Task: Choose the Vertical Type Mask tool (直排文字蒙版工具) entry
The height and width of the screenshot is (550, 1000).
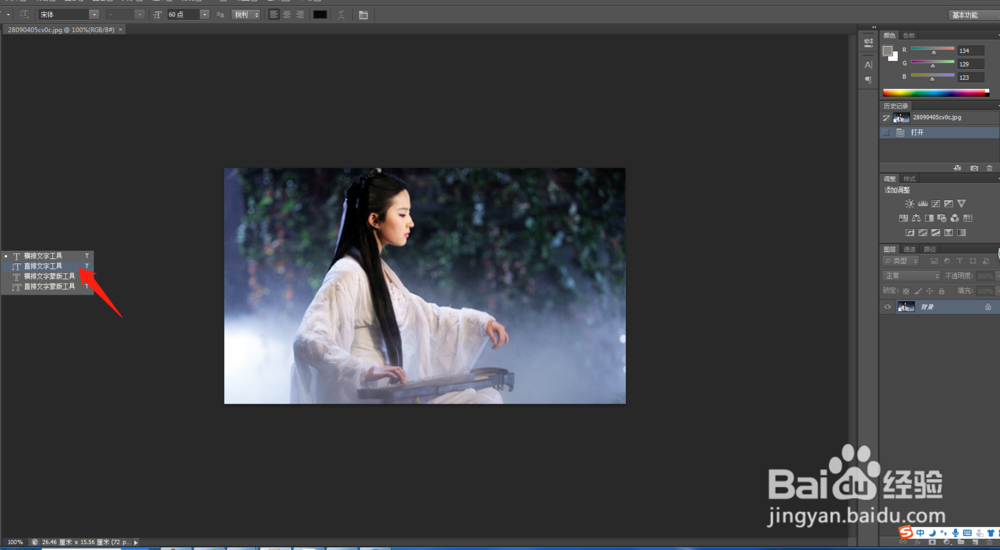Action: 47,286
